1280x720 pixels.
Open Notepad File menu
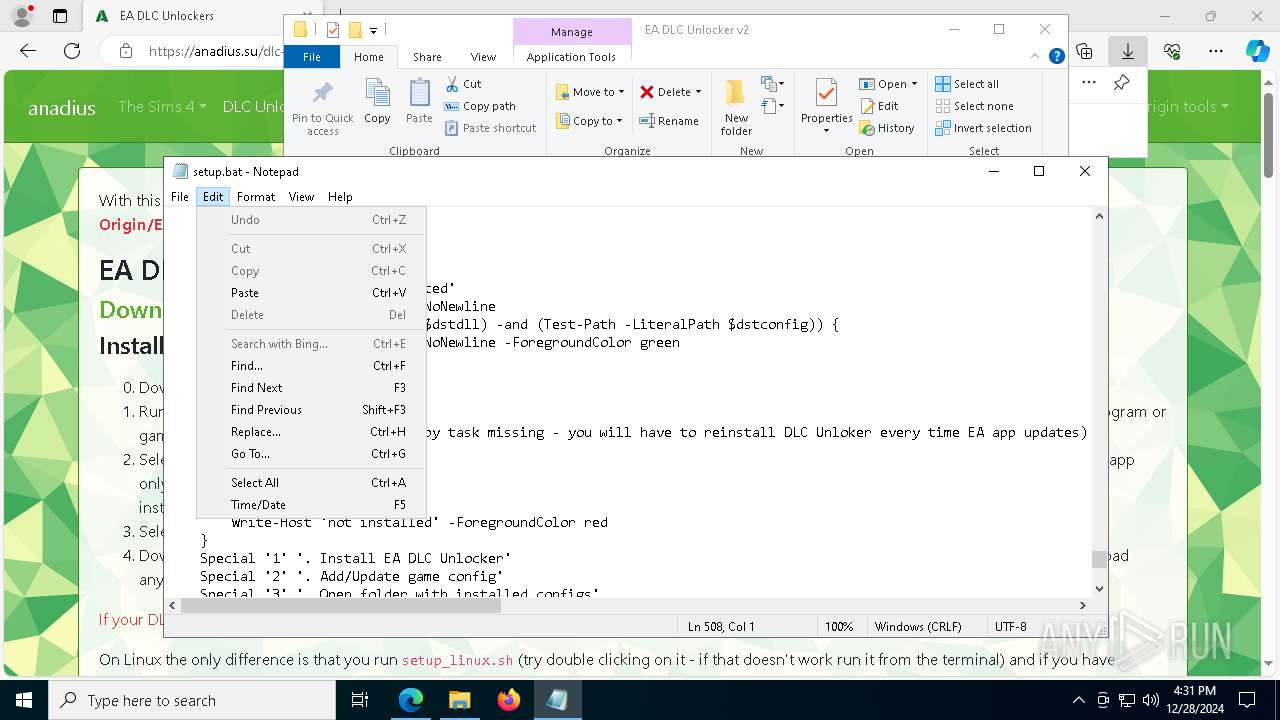(x=179, y=197)
